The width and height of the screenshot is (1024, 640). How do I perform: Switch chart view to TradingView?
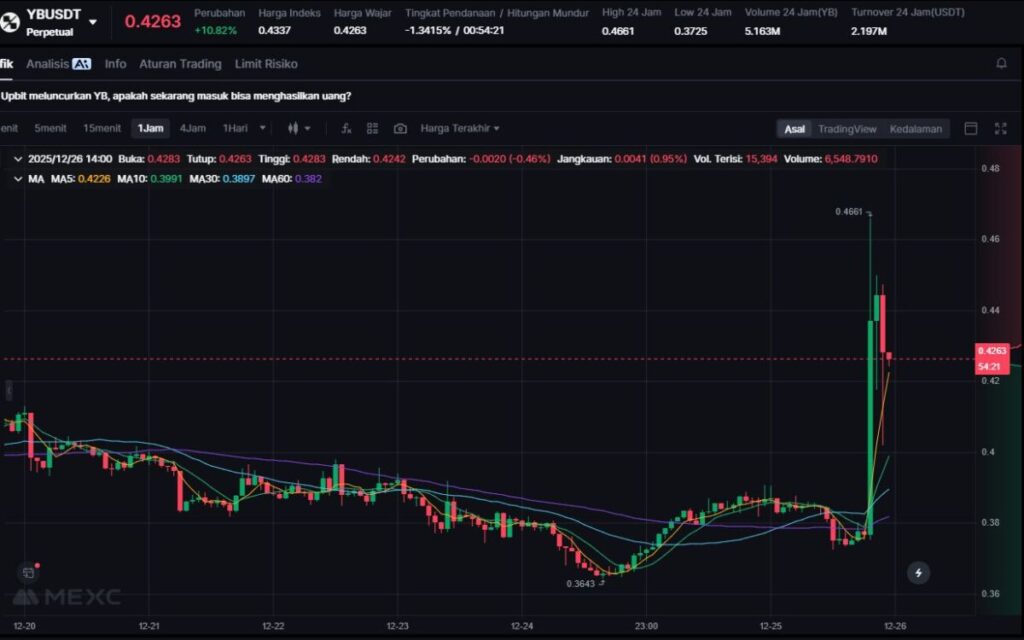point(846,129)
